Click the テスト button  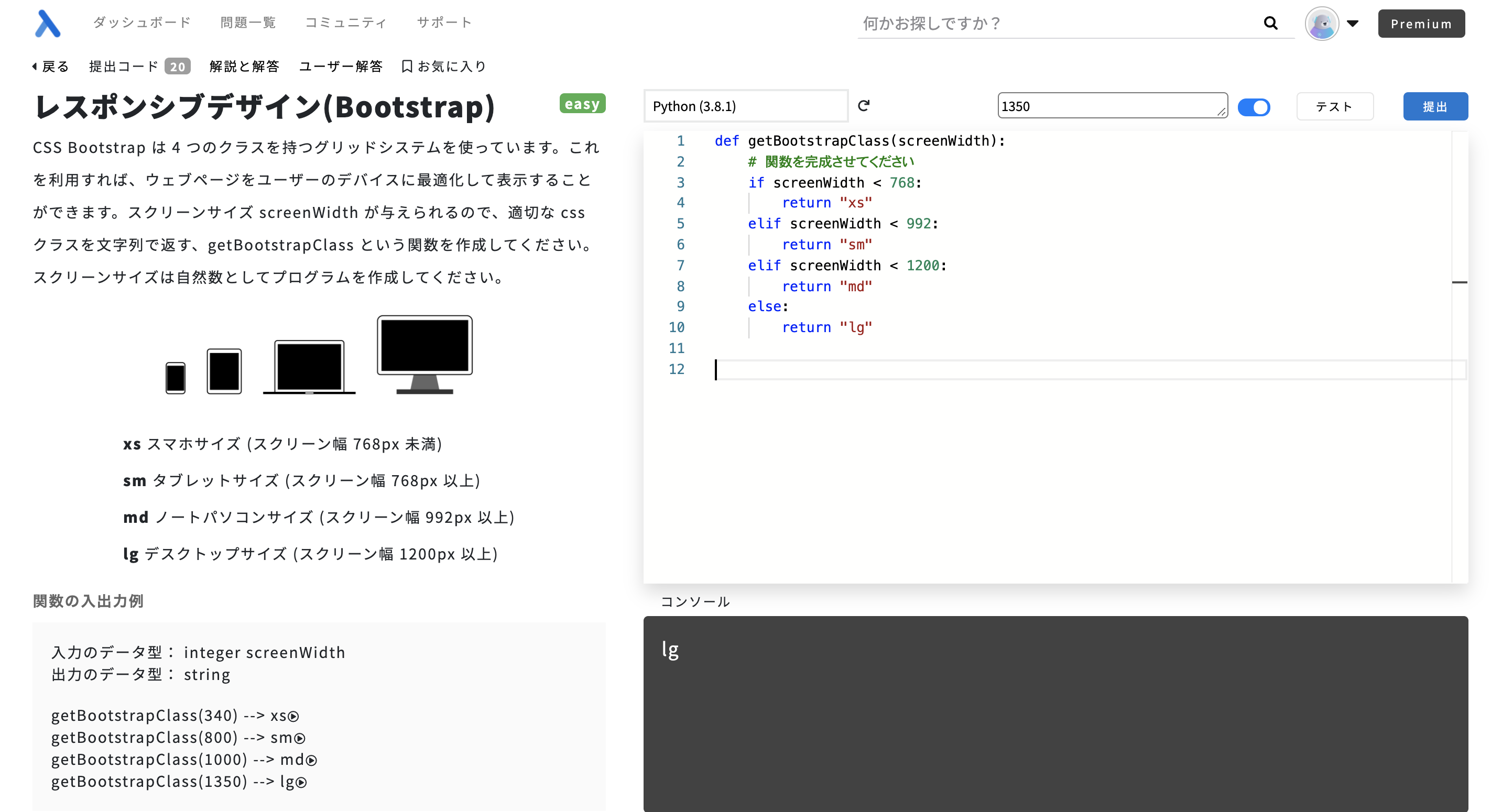click(x=1334, y=106)
